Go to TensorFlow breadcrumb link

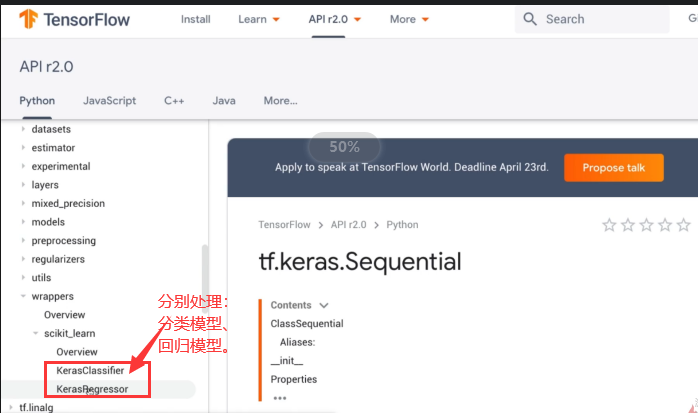point(284,225)
